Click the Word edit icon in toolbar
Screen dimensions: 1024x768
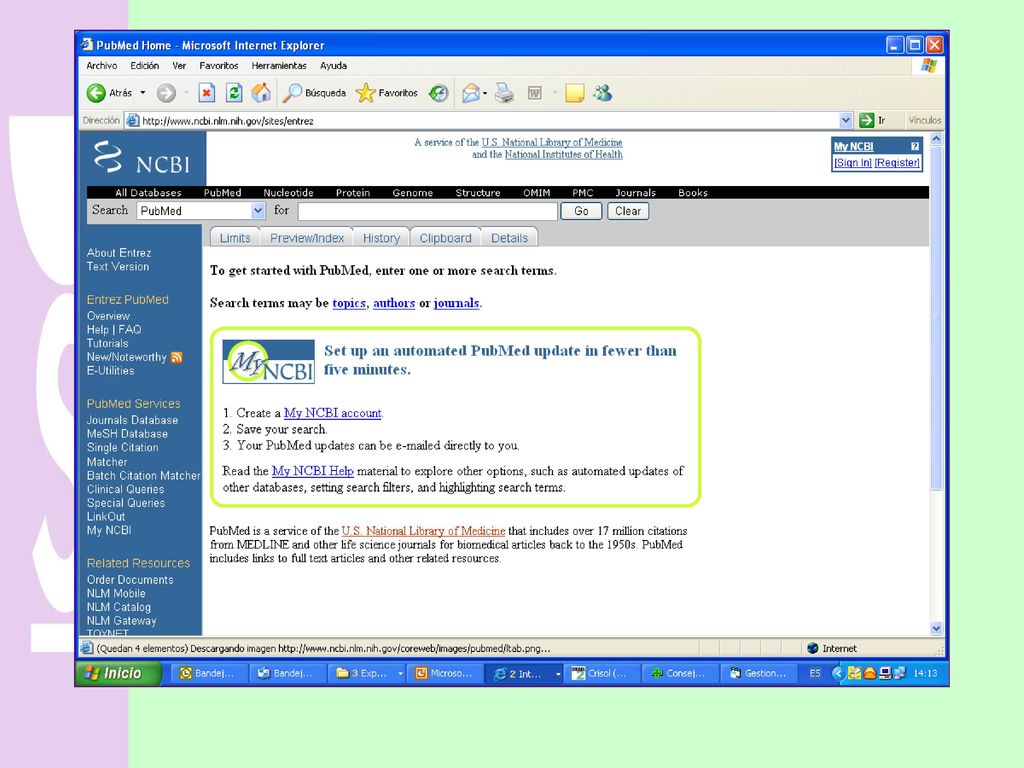point(534,93)
